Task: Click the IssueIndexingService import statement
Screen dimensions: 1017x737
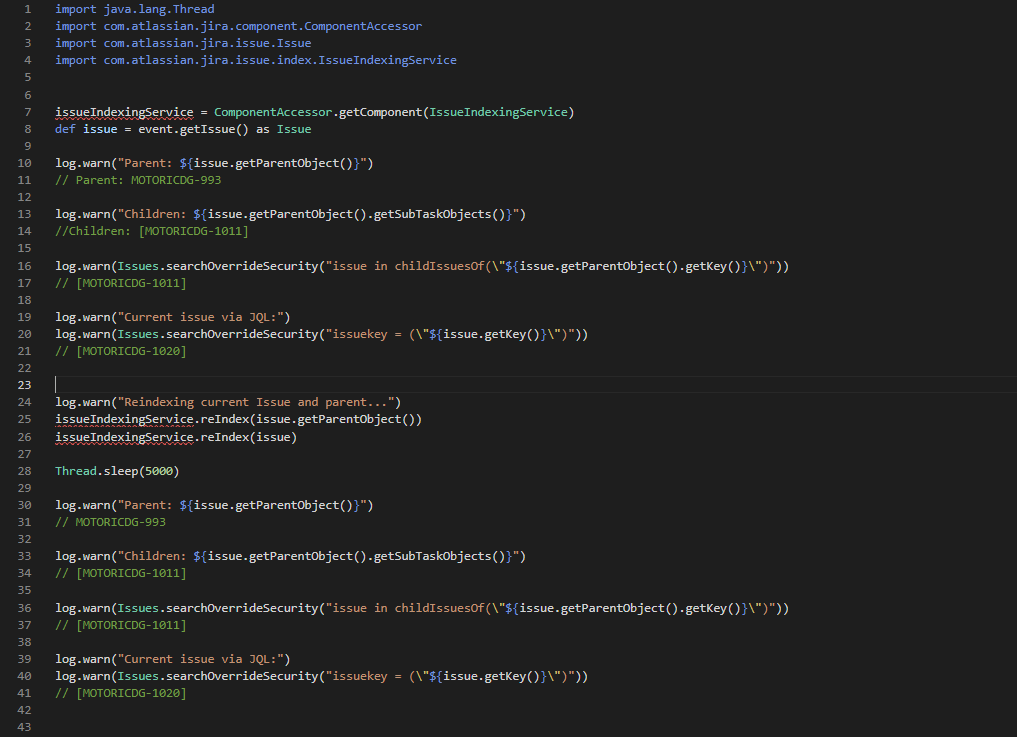Action: 256,60
